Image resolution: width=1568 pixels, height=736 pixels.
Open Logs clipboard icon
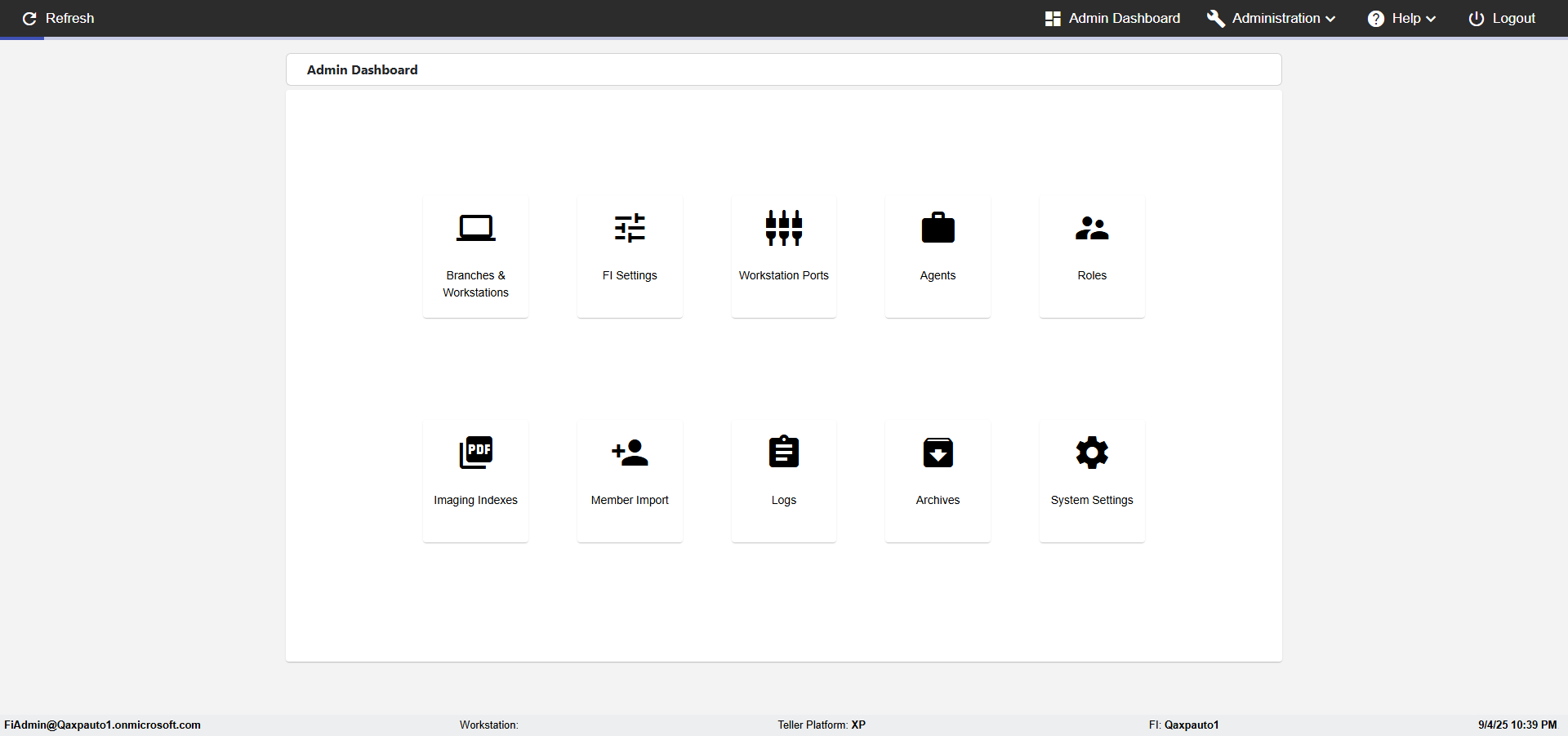[784, 452]
